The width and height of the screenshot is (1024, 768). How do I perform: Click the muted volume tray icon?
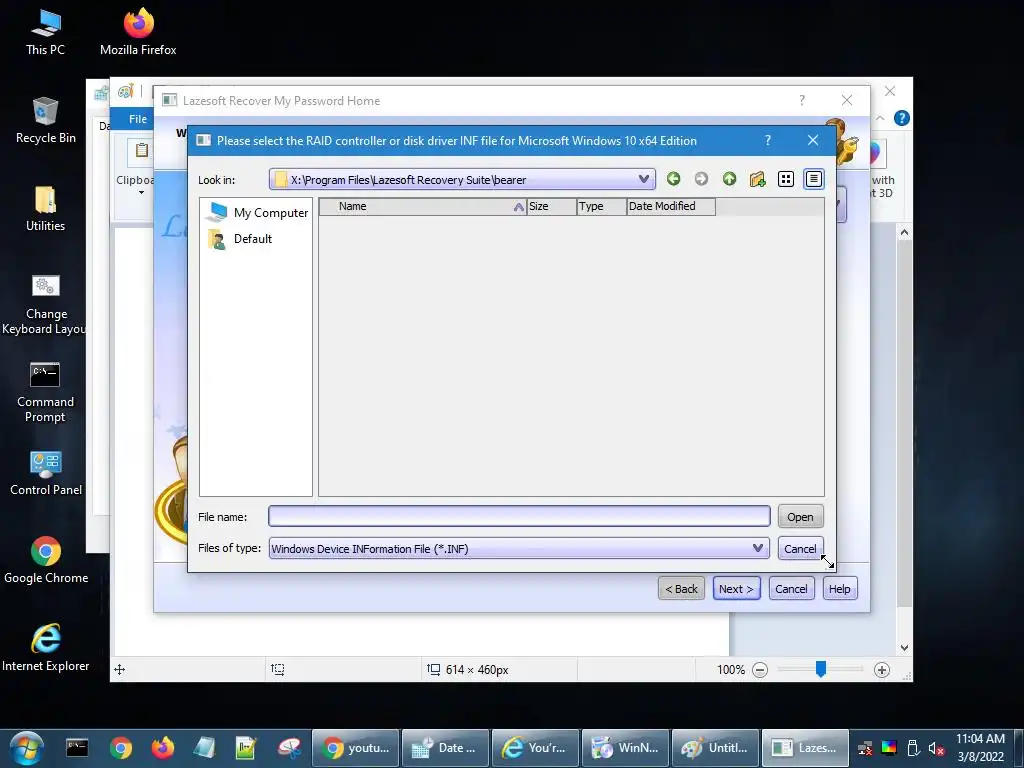[x=936, y=748]
